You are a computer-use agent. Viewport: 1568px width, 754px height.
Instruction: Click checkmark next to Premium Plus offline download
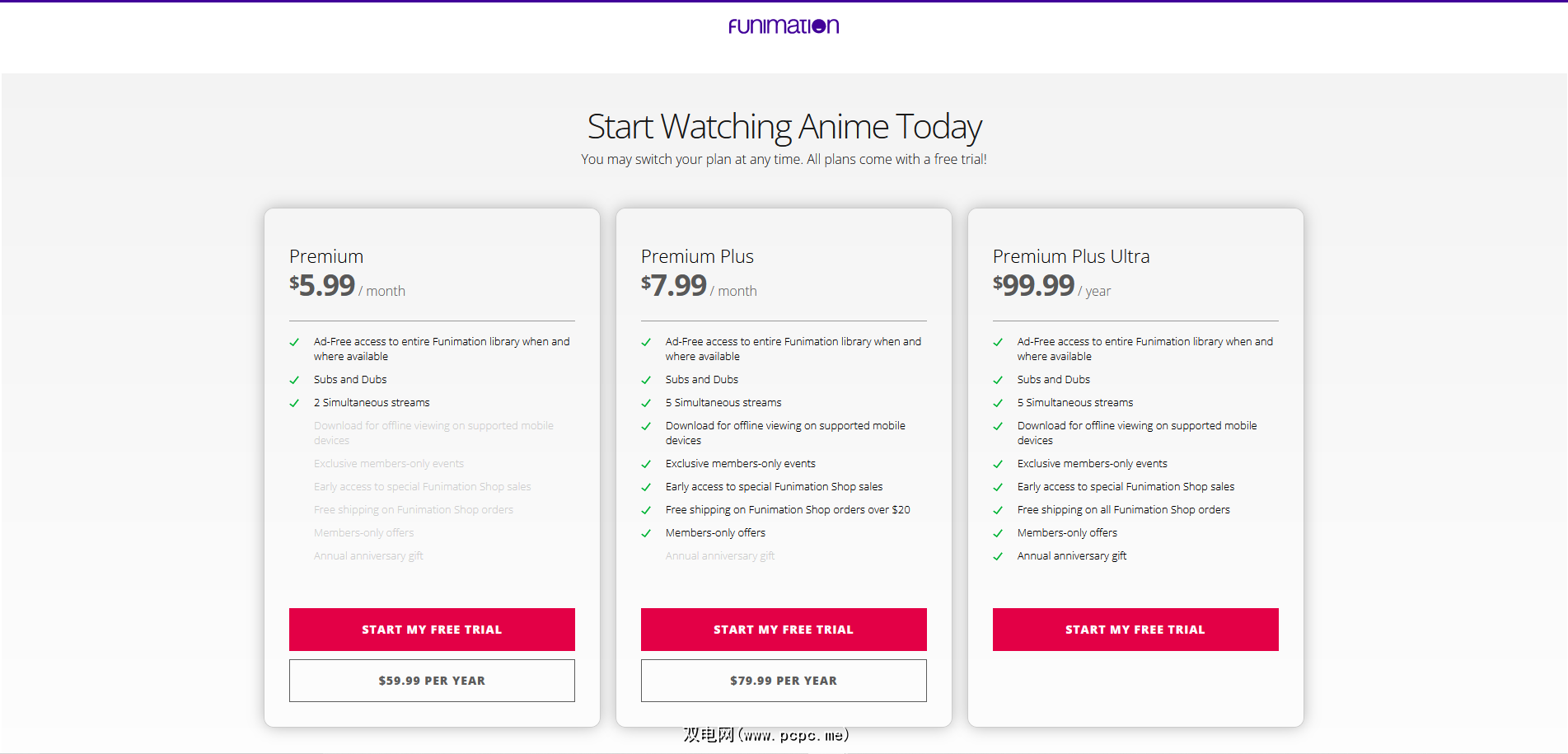point(646,426)
